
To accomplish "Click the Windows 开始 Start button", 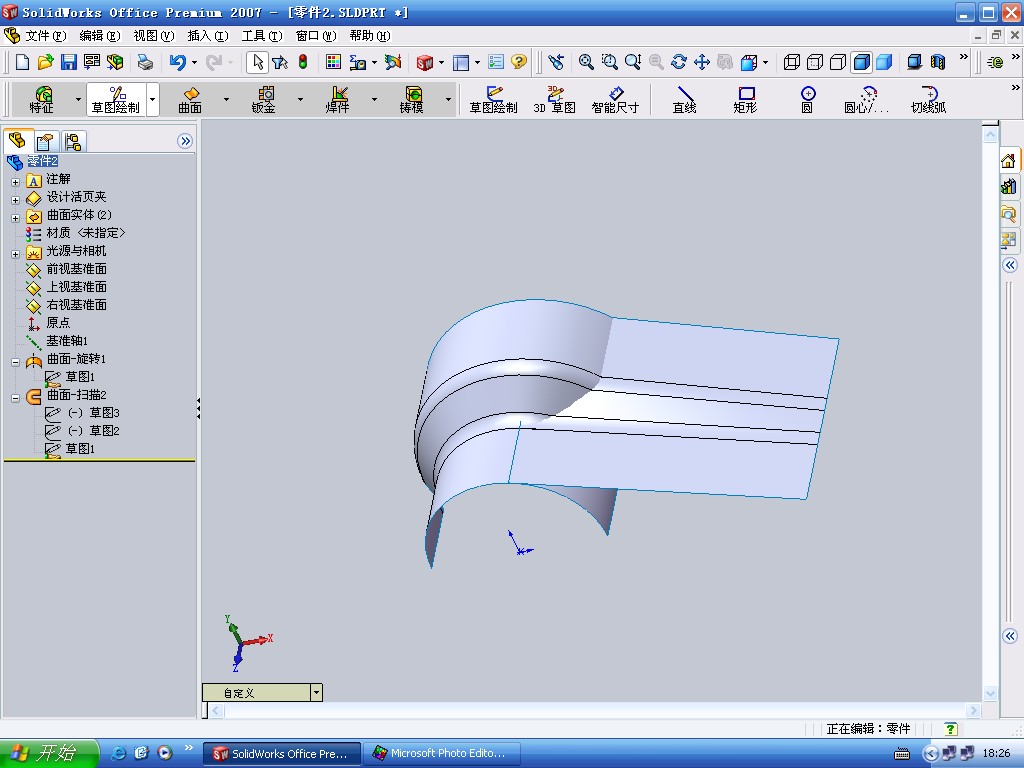I will (49, 753).
